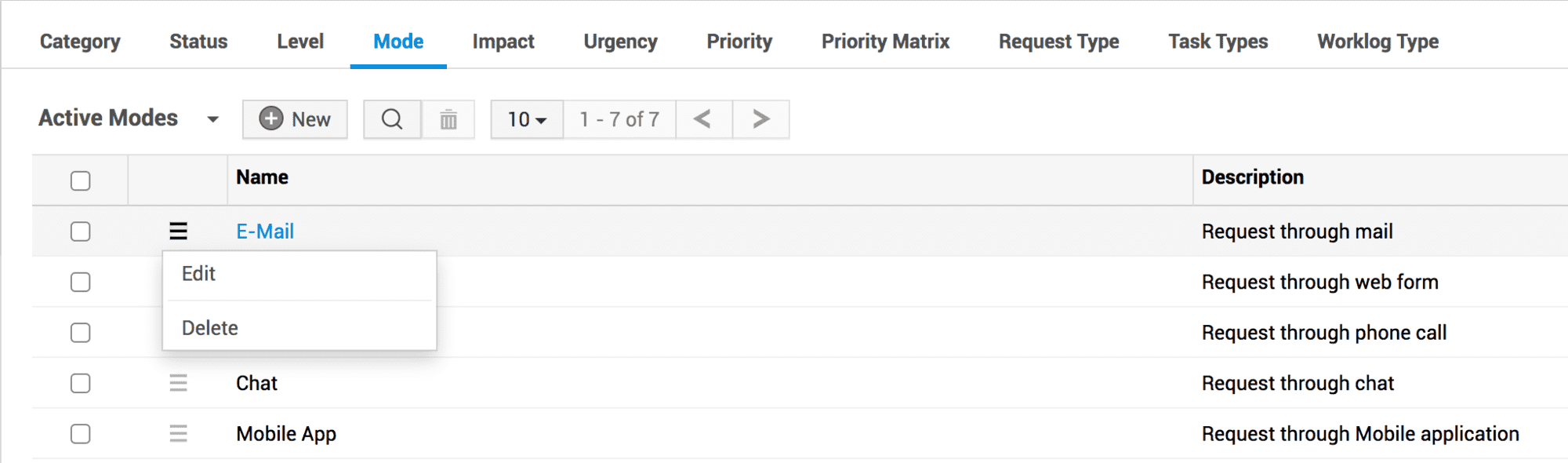Check the E-Mail row checkbox
This screenshot has width=1568, height=463.
click(81, 231)
